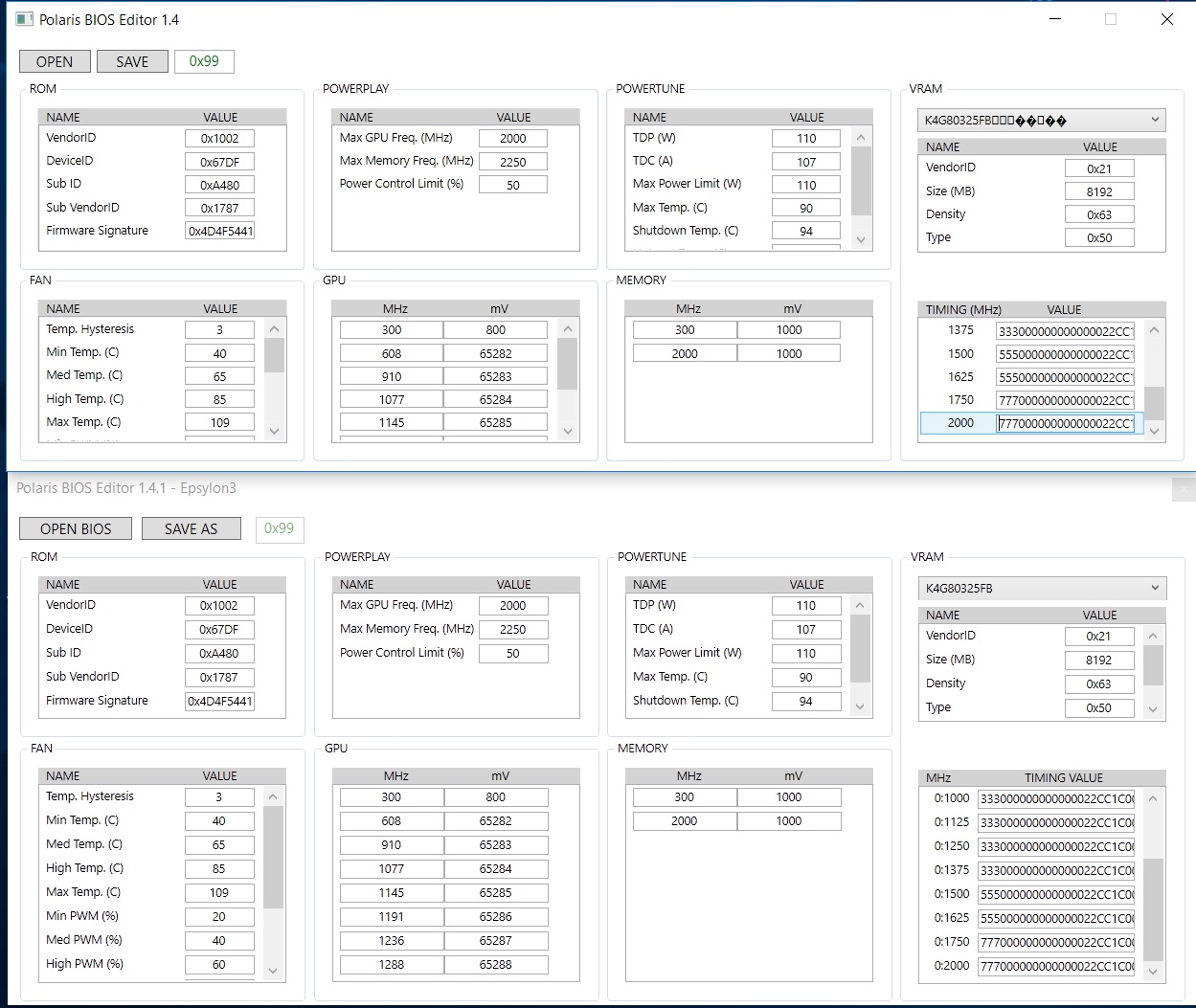The image size is (1196, 1008).
Task: Edit Temp. Hysteresis value in 1.4 FAN panel
Action: point(219,329)
